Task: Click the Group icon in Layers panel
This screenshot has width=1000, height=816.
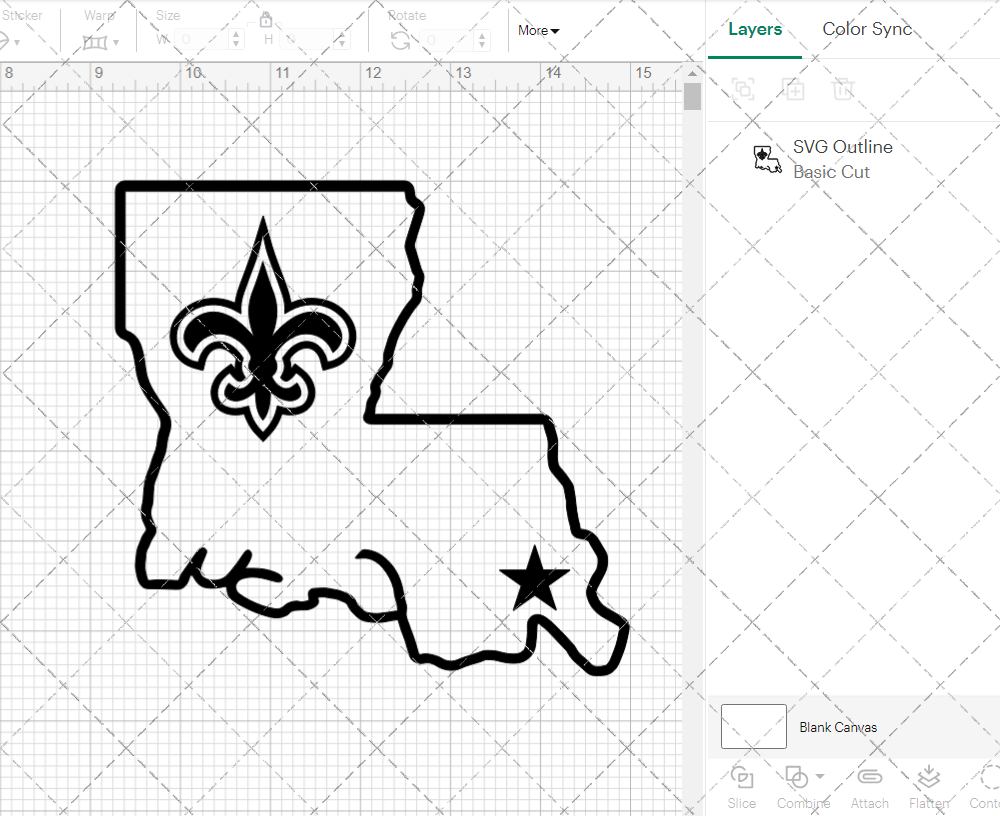Action: click(x=743, y=89)
